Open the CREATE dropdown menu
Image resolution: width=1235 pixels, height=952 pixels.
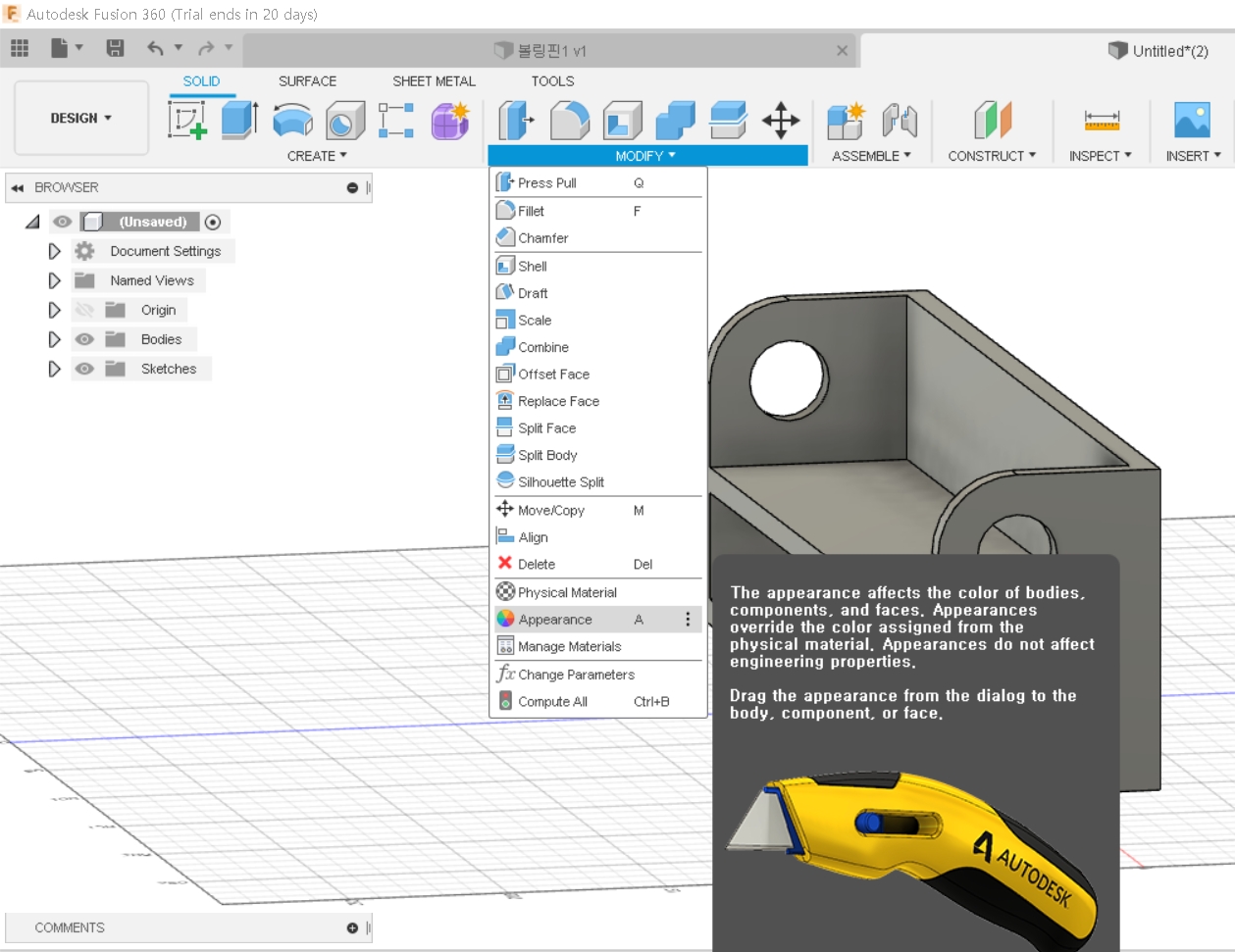click(x=317, y=156)
